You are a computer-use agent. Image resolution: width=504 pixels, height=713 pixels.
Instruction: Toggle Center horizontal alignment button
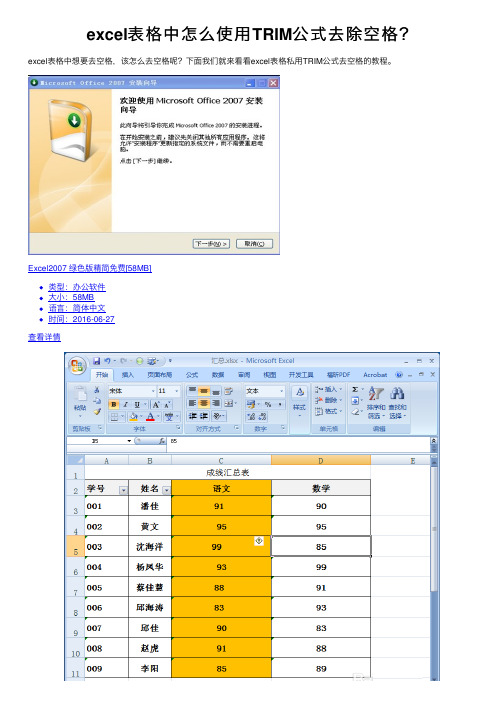point(204,403)
